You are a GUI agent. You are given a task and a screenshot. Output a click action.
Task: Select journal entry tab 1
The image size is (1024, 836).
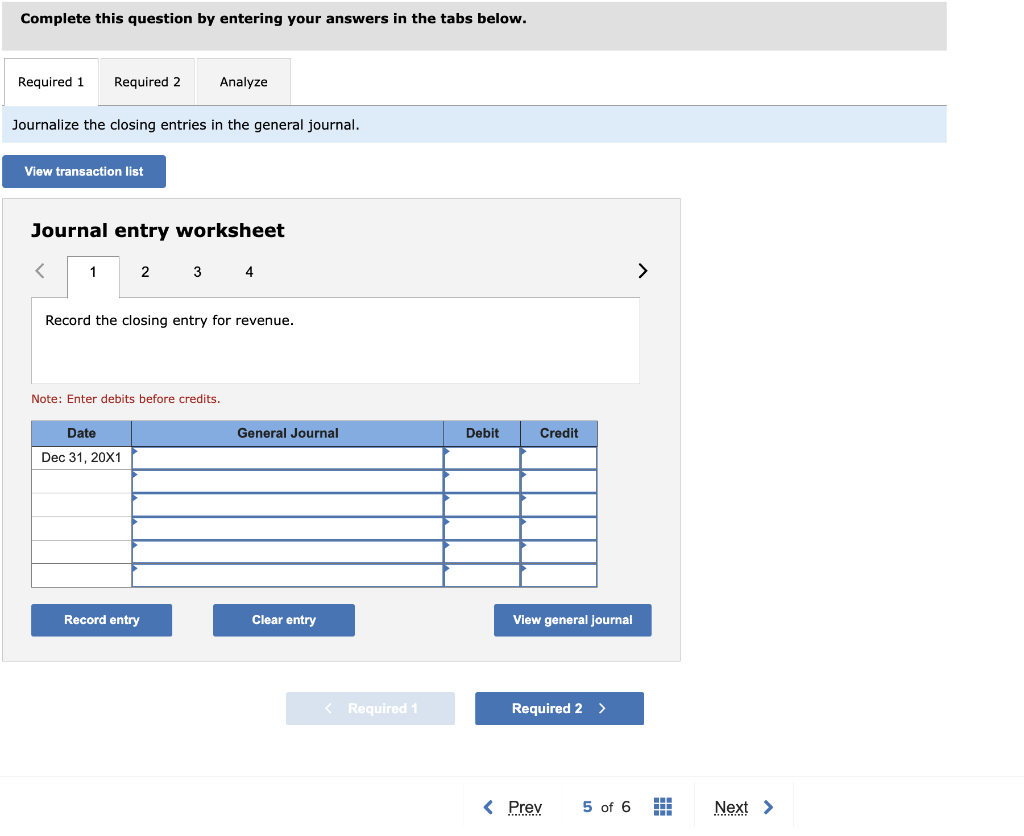(x=93, y=272)
